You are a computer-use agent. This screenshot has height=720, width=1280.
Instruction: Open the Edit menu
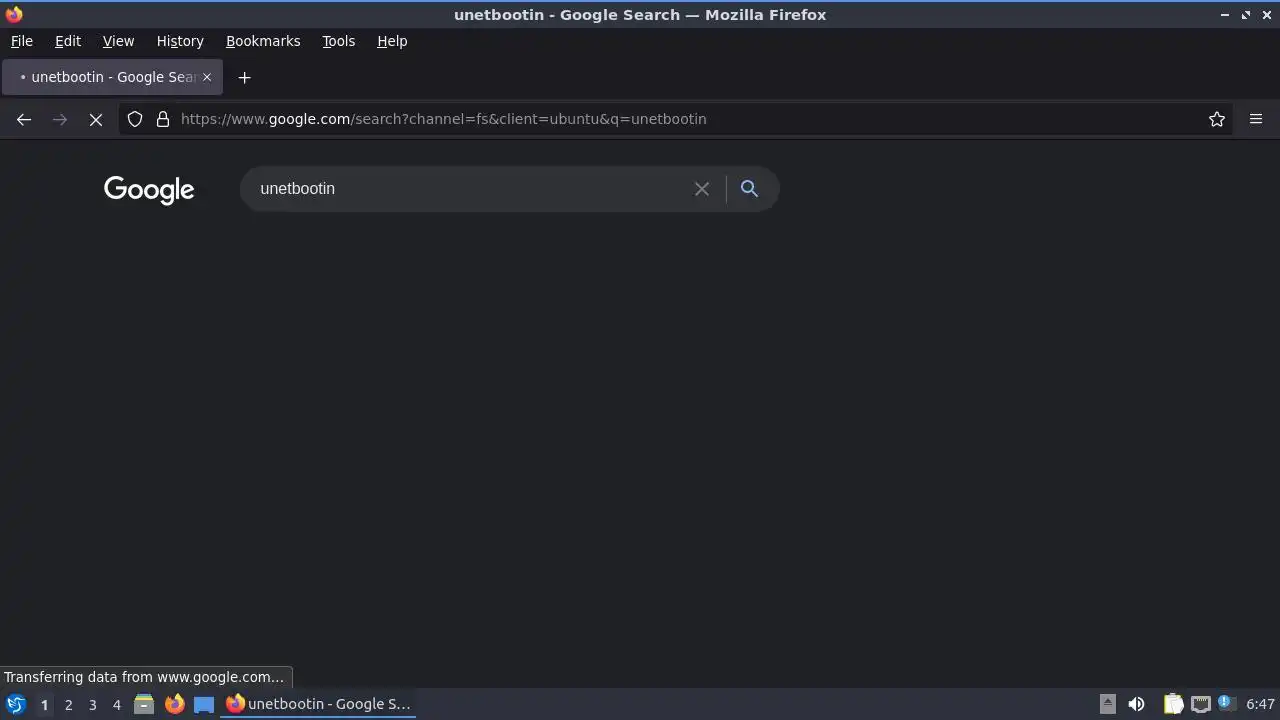[68, 41]
